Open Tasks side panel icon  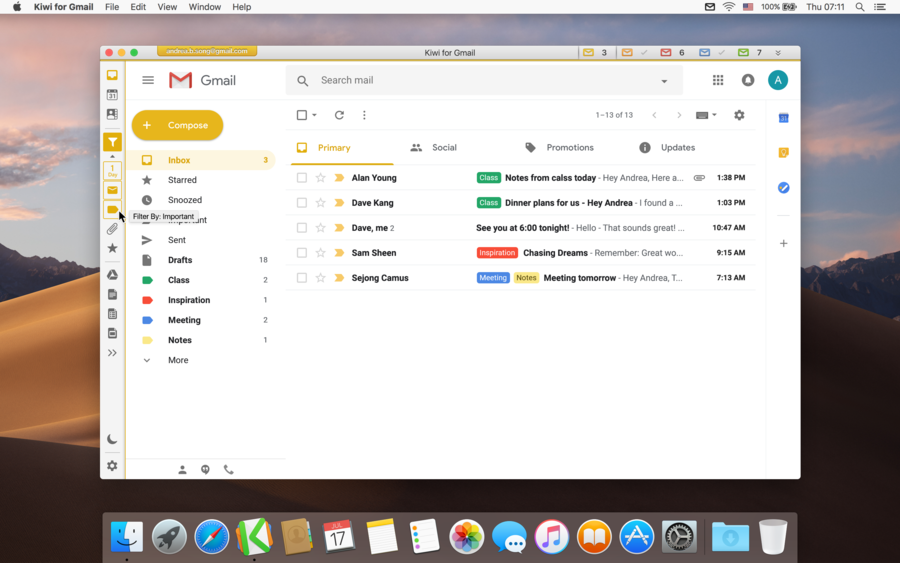pos(783,188)
